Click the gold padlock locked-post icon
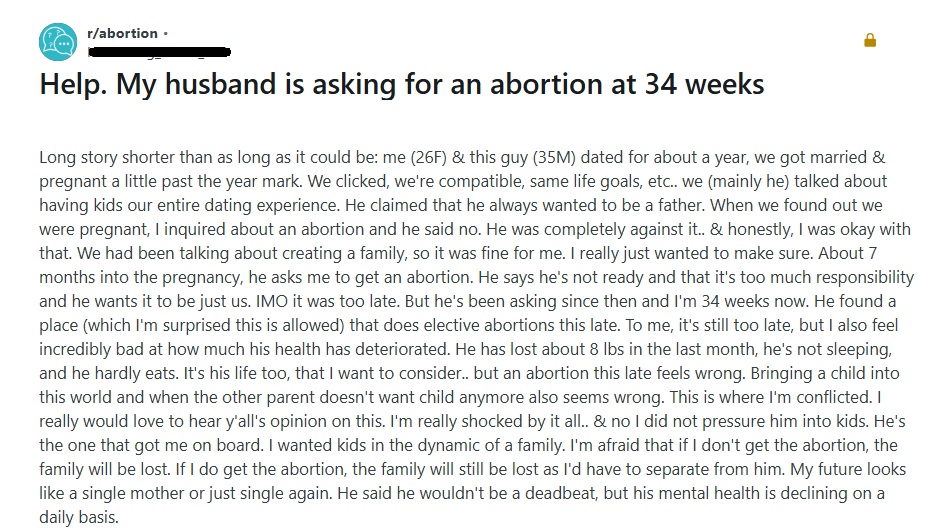 click(870, 40)
